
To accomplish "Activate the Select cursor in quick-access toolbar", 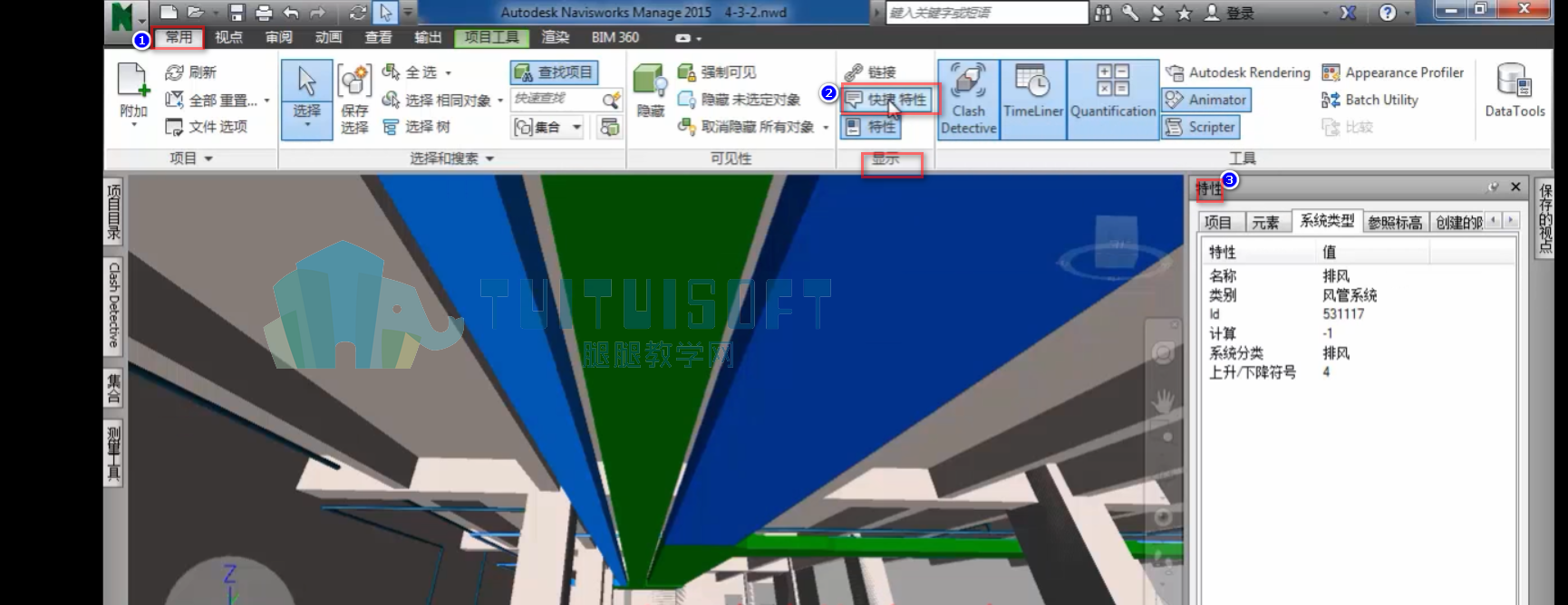I will coord(385,13).
